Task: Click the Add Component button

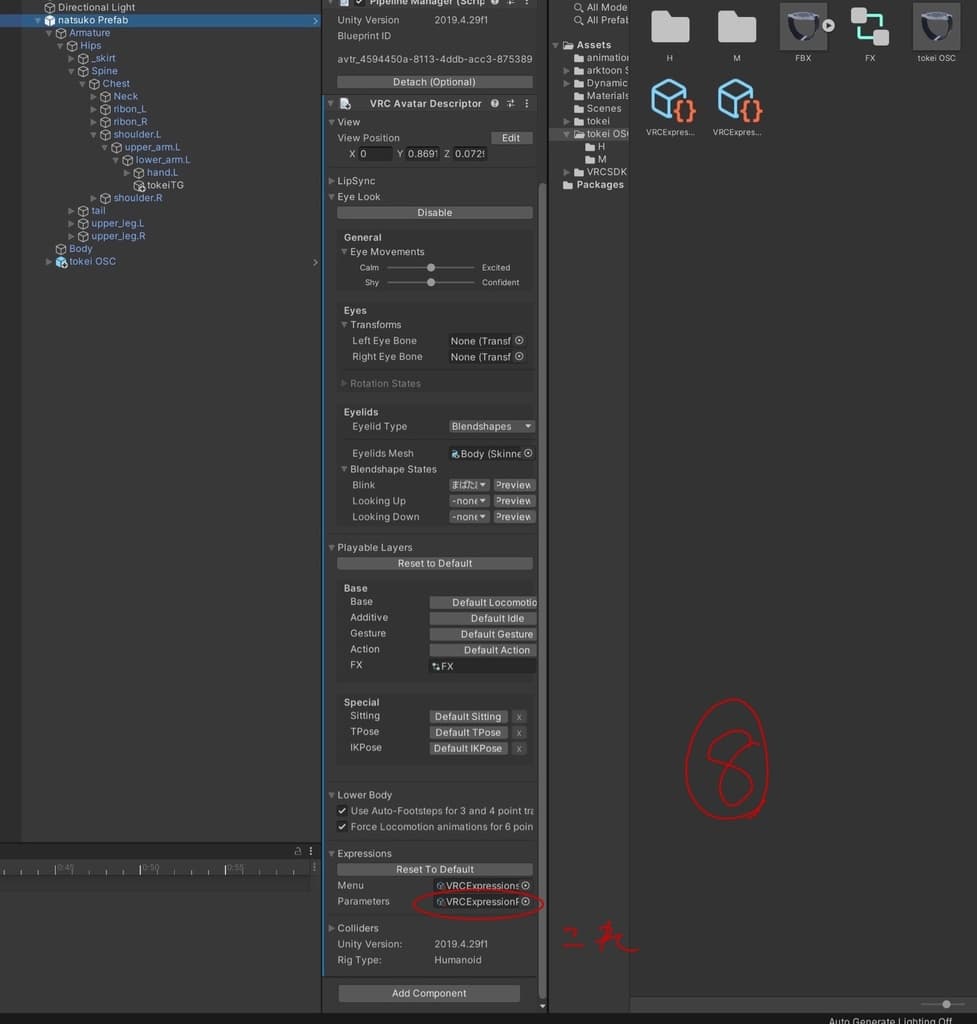Action: (429, 993)
